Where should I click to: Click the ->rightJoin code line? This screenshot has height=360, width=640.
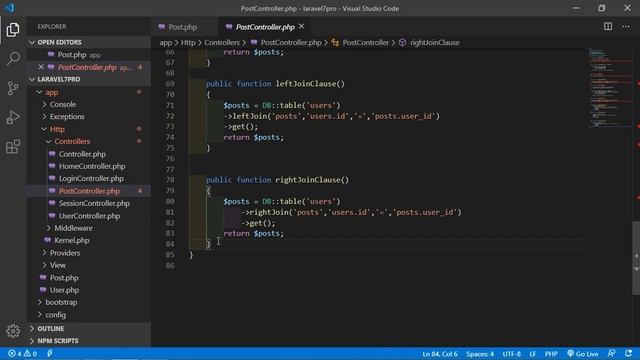coord(351,212)
